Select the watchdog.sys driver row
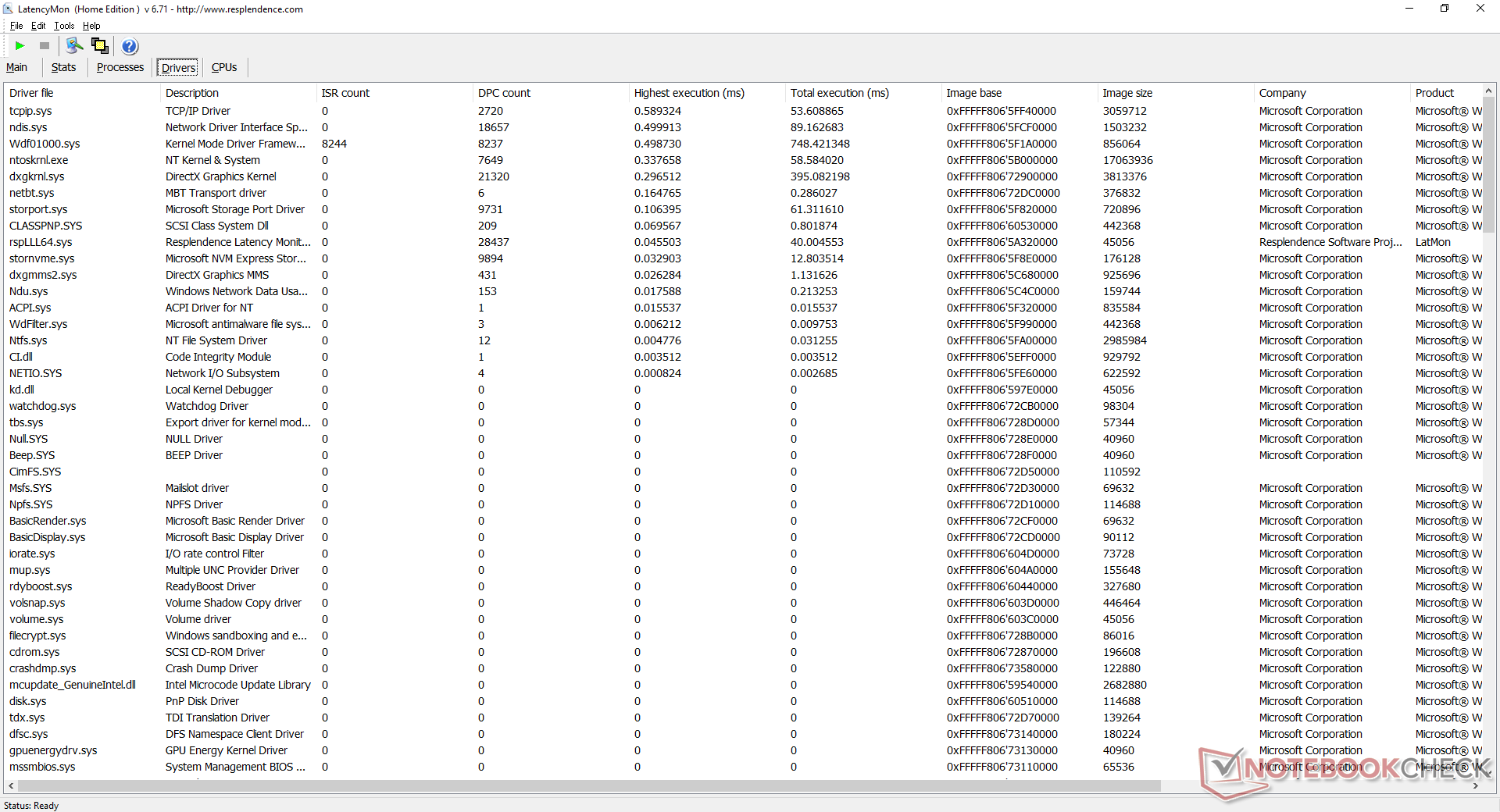 [743, 406]
